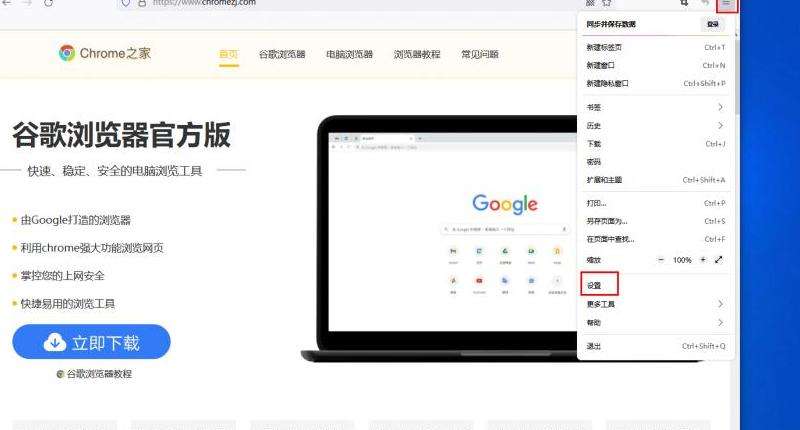Screen dimensions: 800x430
Task: Open Firefox hamburger menu button
Action: (x=726, y=4)
